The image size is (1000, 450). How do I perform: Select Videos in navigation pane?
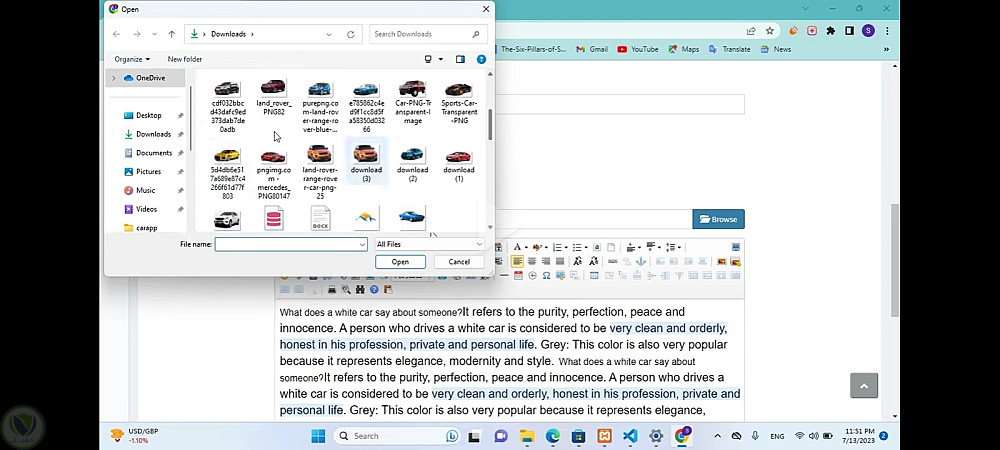coord(146,209)
